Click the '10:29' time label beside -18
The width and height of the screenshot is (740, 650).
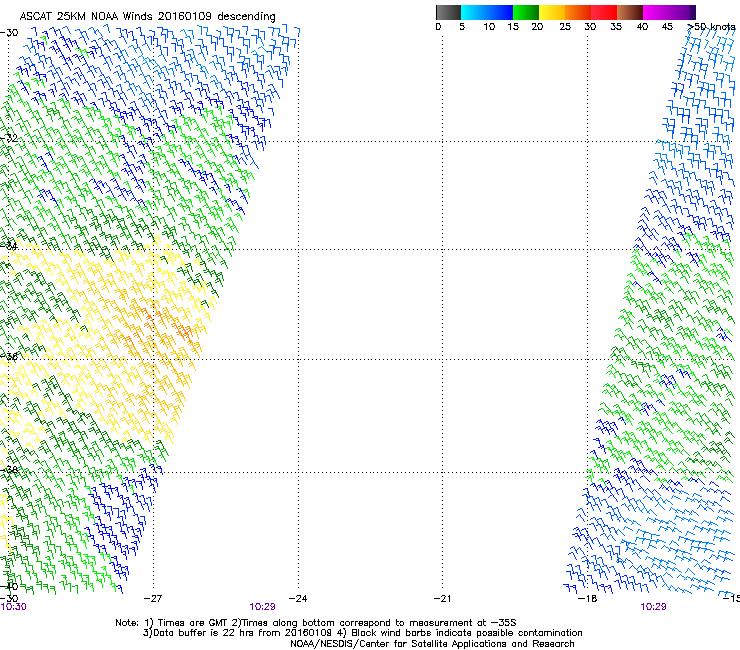[653, 607]
